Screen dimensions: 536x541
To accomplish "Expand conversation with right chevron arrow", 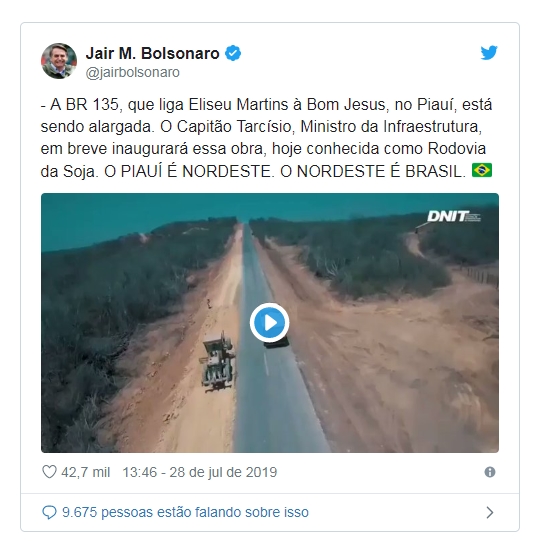I will click(x=489, y=512).
